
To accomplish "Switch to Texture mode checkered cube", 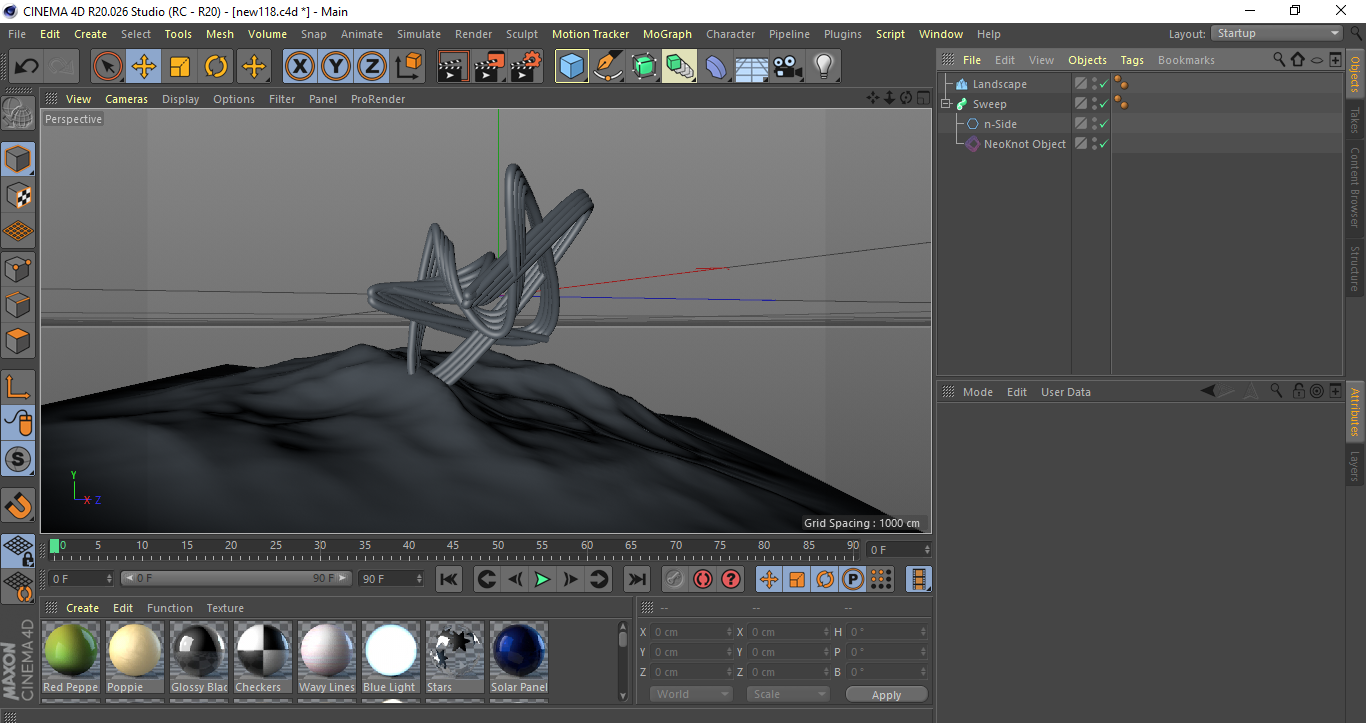I will (x=18, y=195).
